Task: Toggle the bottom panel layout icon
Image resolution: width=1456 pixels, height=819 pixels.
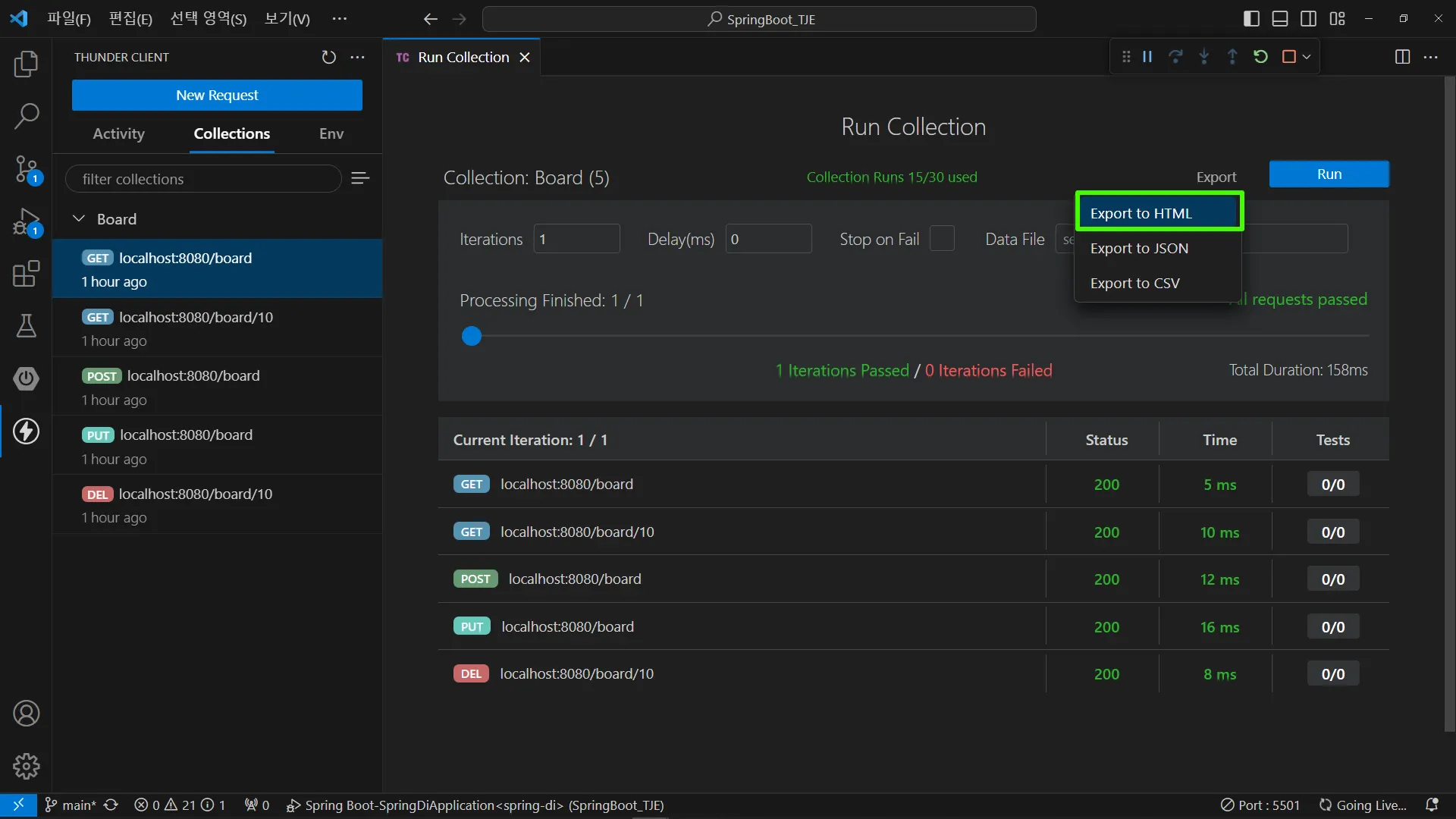Action: (x=1280, y=19)
